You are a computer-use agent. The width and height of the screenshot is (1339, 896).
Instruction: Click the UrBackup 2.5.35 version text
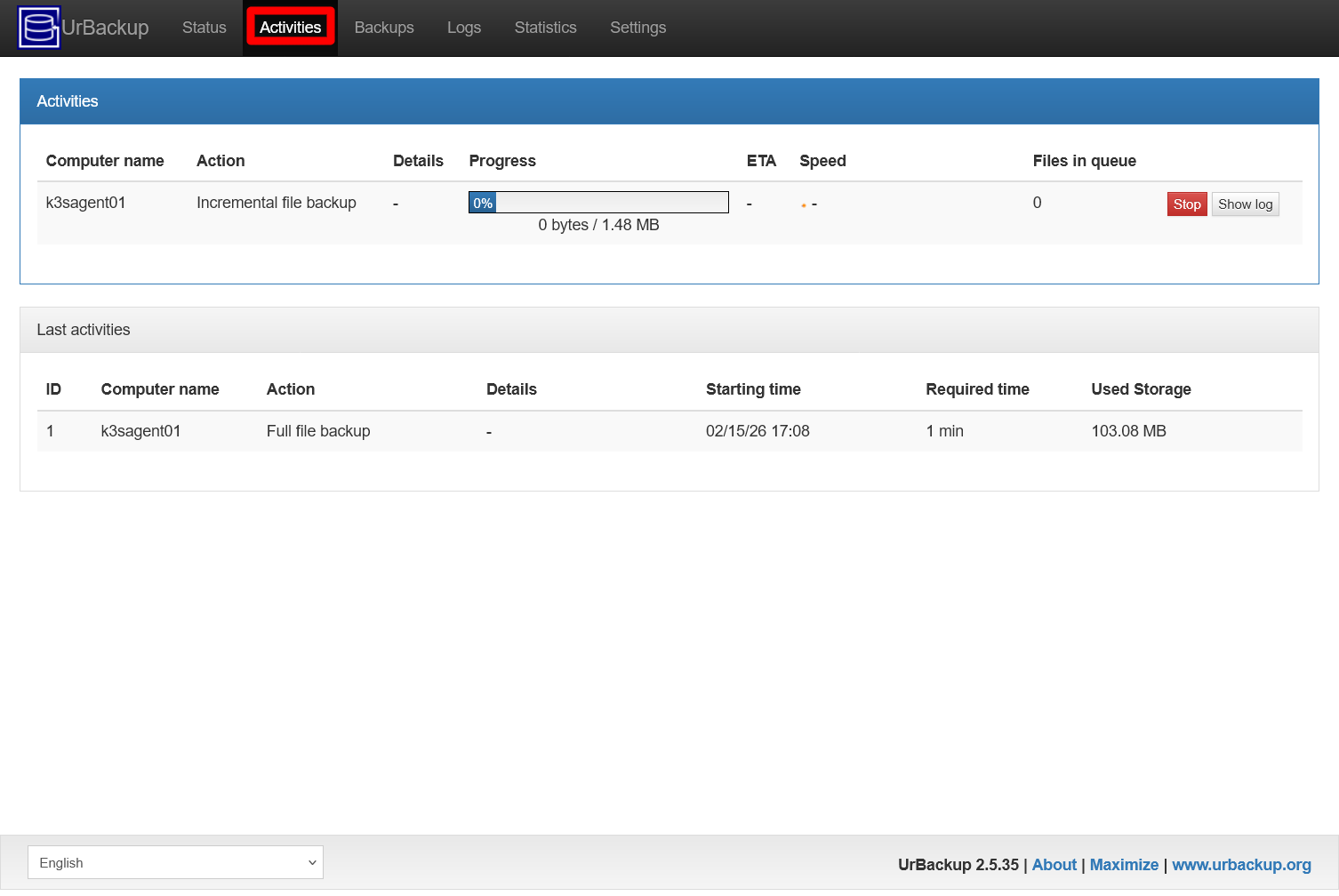pyautogui.click(x=957, y=864)
